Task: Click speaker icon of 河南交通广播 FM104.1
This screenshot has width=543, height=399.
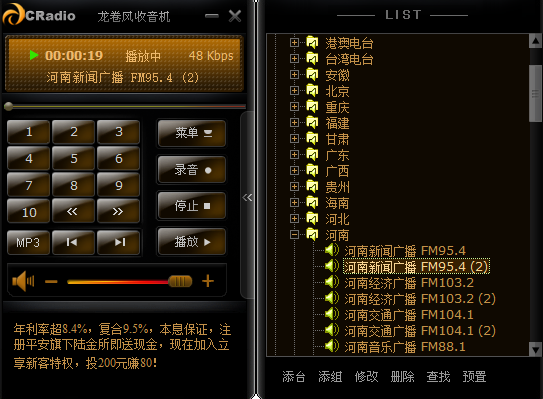Action: (x=332, y=314)
